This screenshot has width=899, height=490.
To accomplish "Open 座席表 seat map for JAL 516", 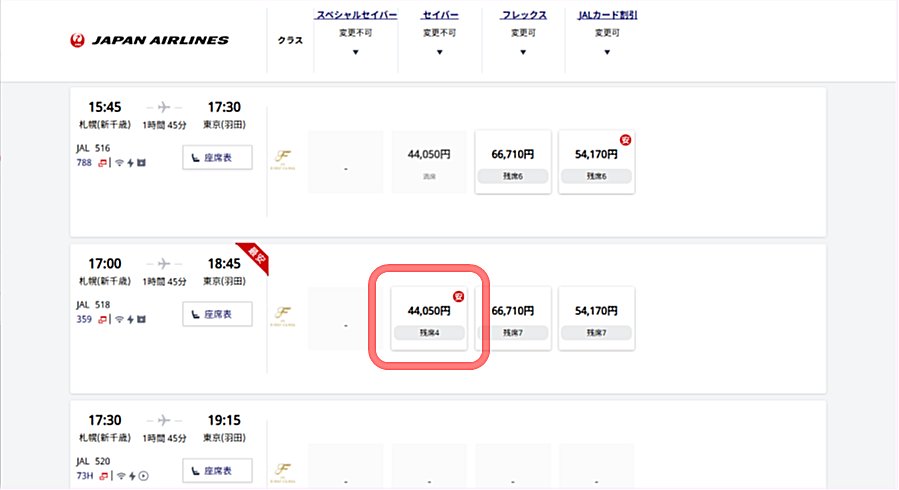I will click(217, 158).
